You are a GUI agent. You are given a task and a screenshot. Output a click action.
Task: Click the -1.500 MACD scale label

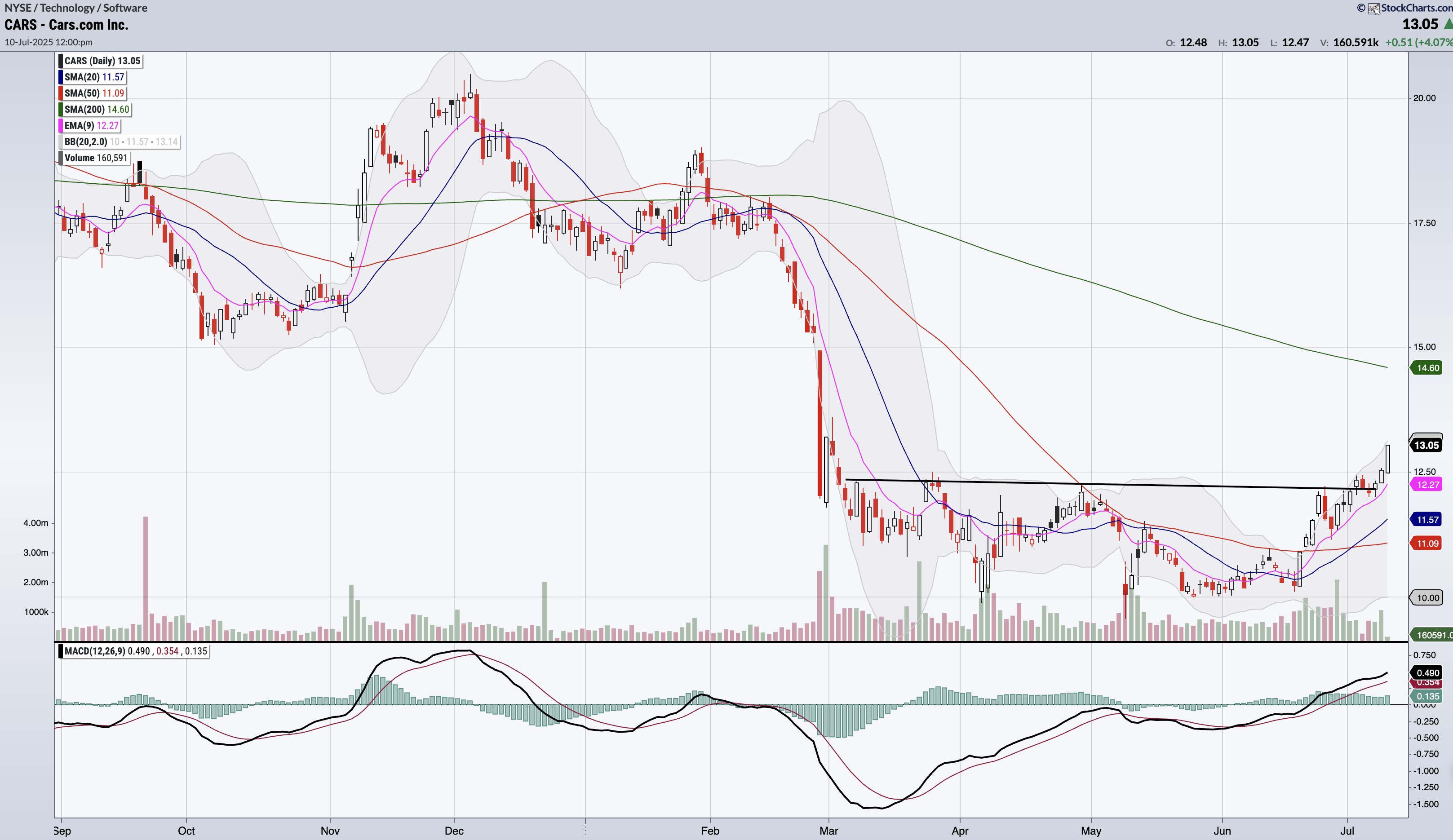coord(1426,804)
